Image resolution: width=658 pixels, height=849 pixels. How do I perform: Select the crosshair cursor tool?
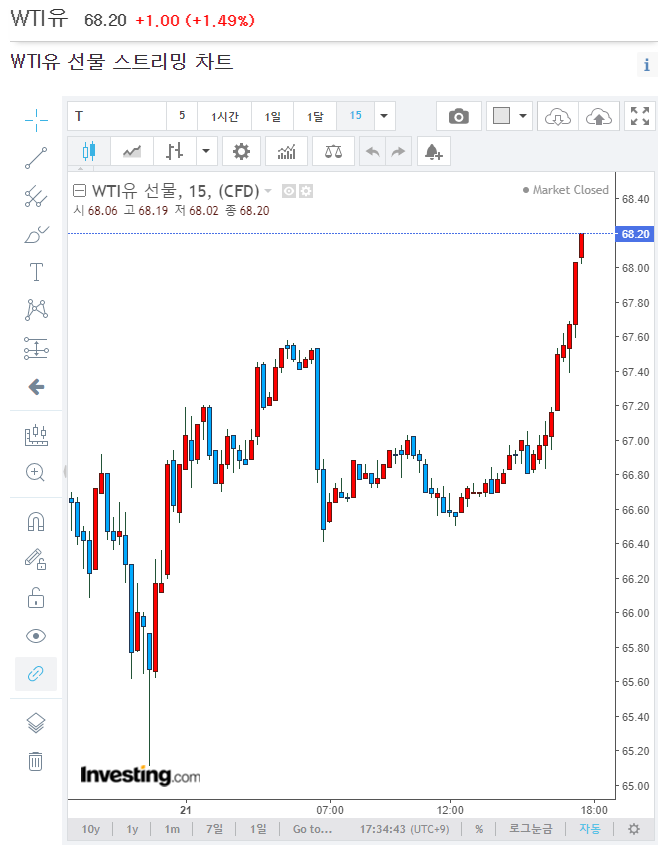pyautogui.click(x=36, y=120)
